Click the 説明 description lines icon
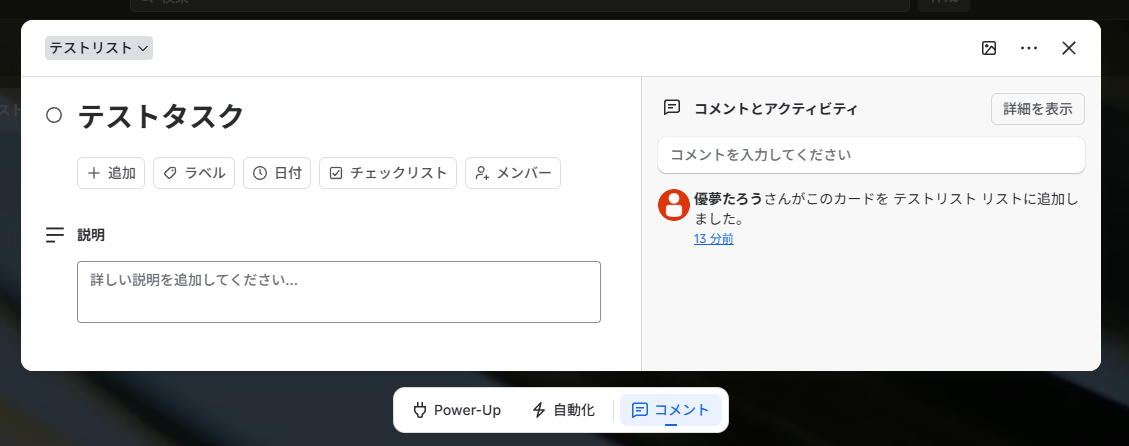Screen dimensions: 1129x446 [x=55, y=235]
